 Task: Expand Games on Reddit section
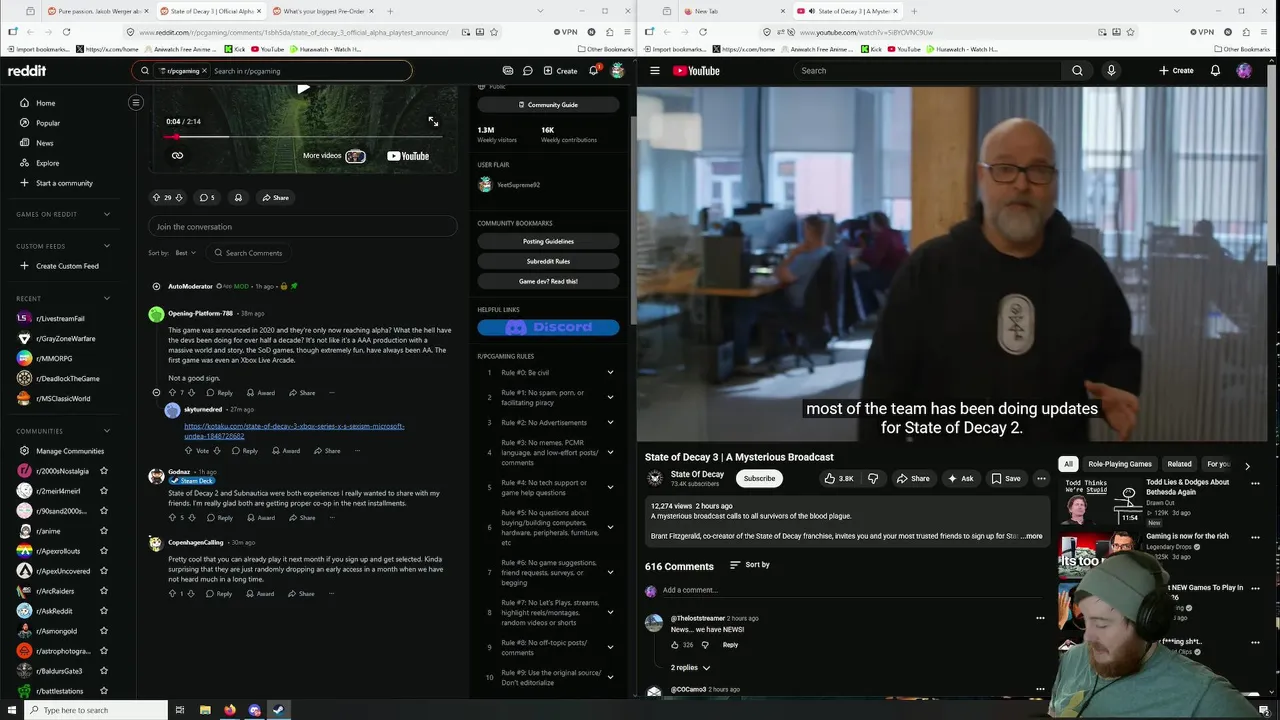[x=106, y=214]
